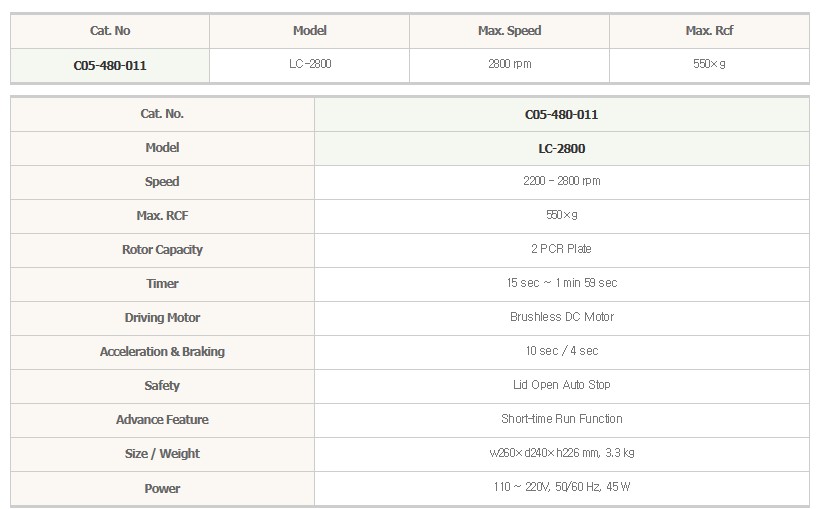Image resolution: width=822 pixels, height=509 pixels.
Task: Click the bold LC-2800 model value
Action: click(x=561, y=148)
